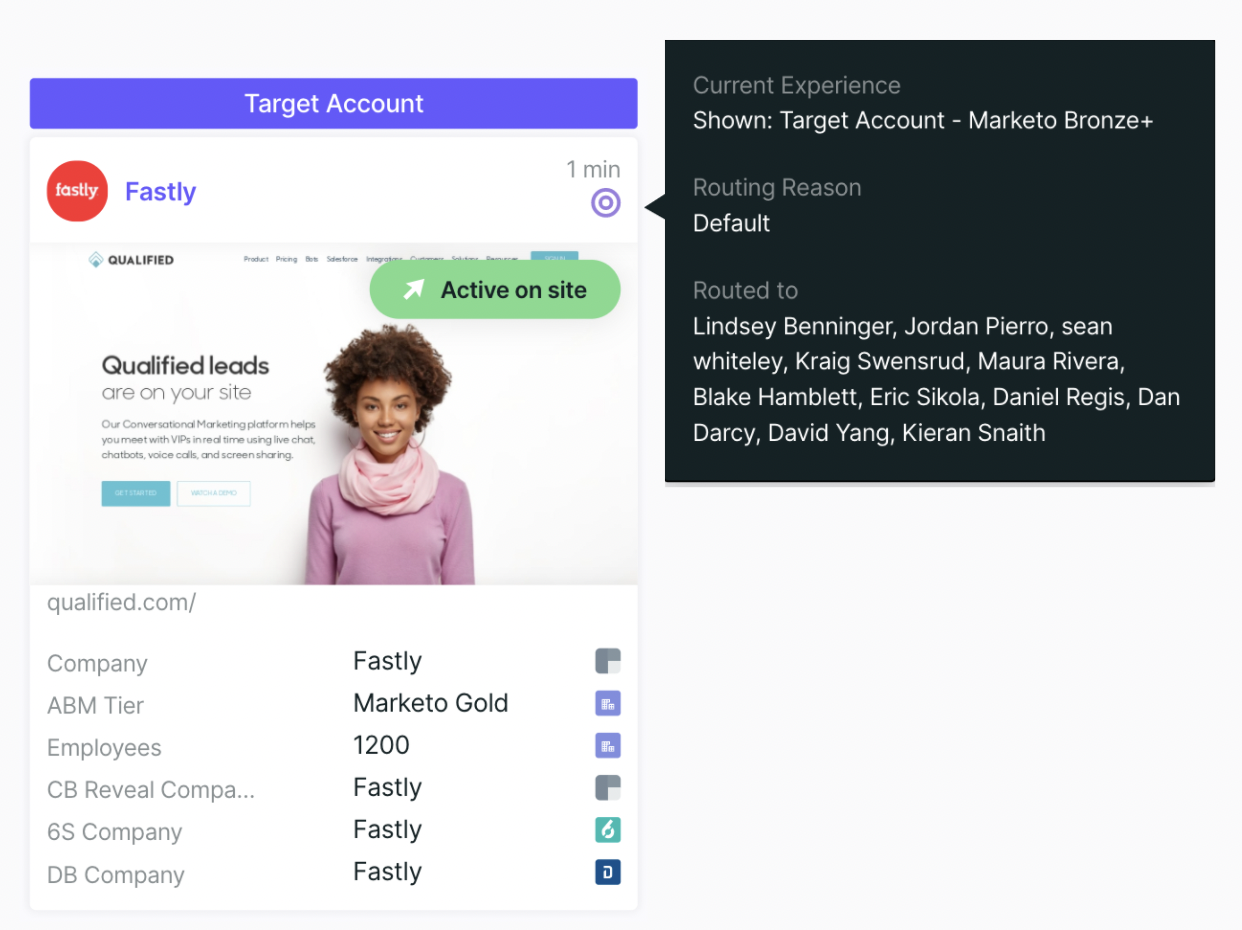Click the 1 min time label

tap(593, 169)
